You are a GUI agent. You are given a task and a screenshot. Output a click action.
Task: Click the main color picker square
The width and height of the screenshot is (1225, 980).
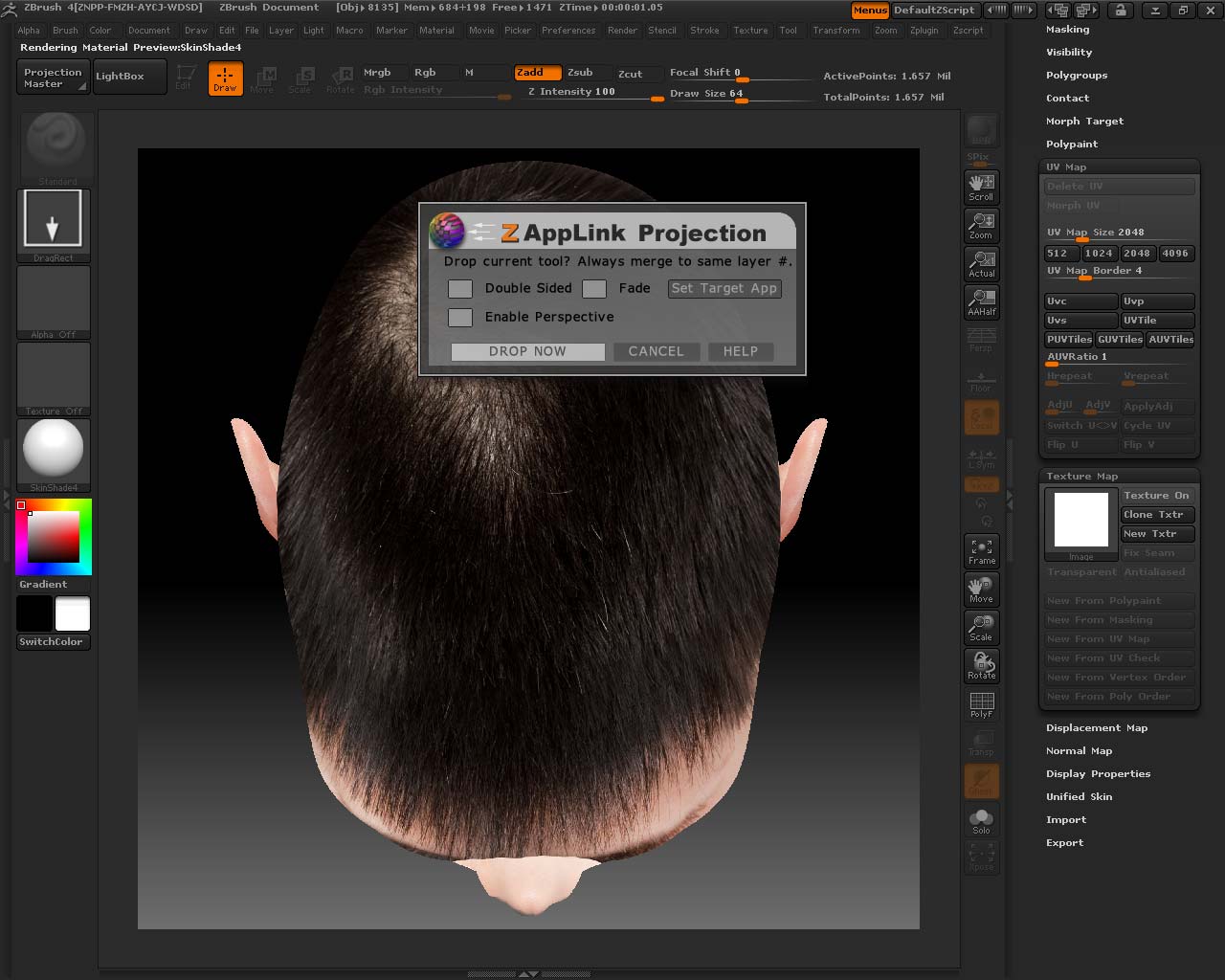[53, 537]
